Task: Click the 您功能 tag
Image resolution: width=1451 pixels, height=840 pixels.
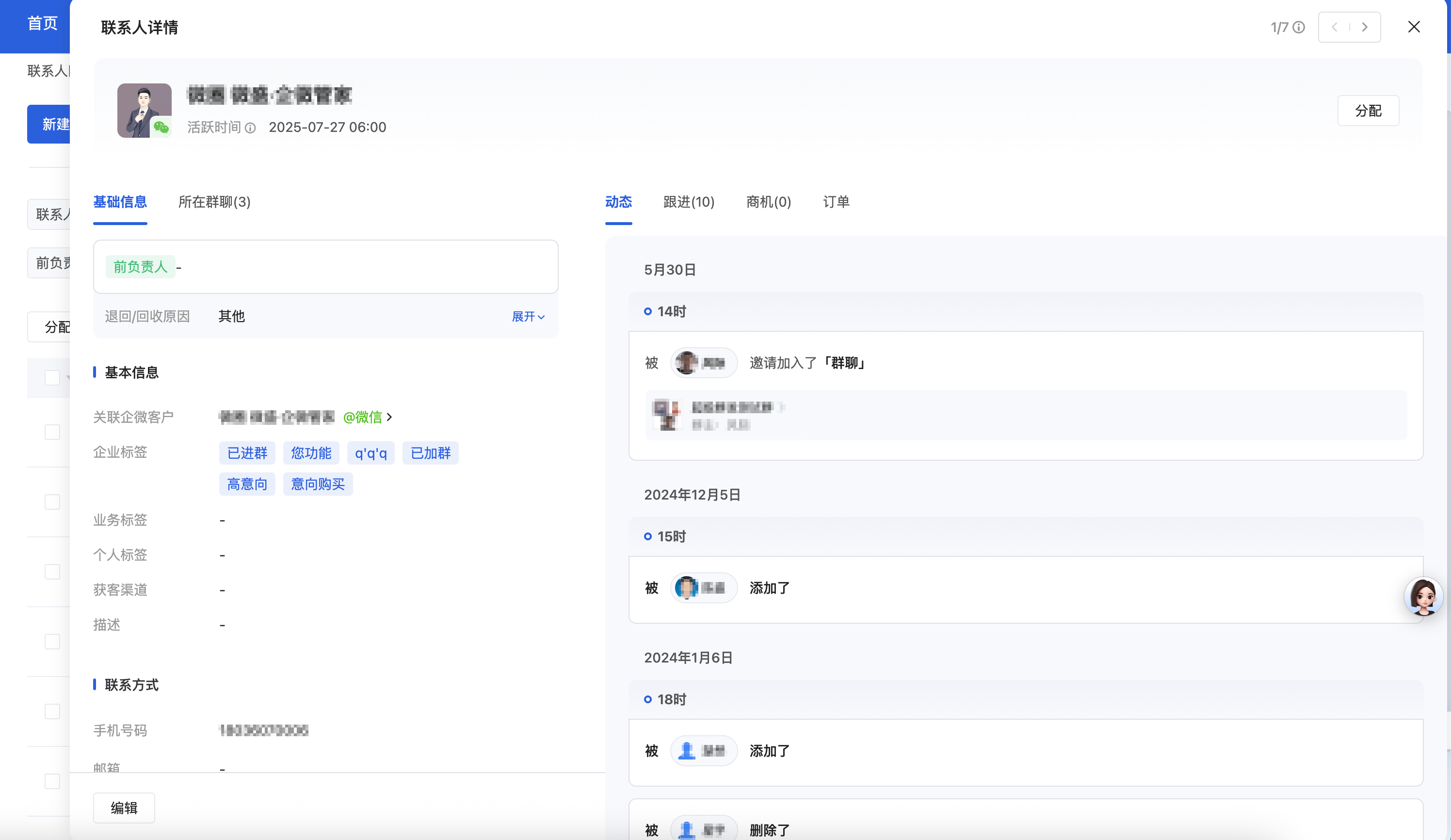Action: [311, 453]
